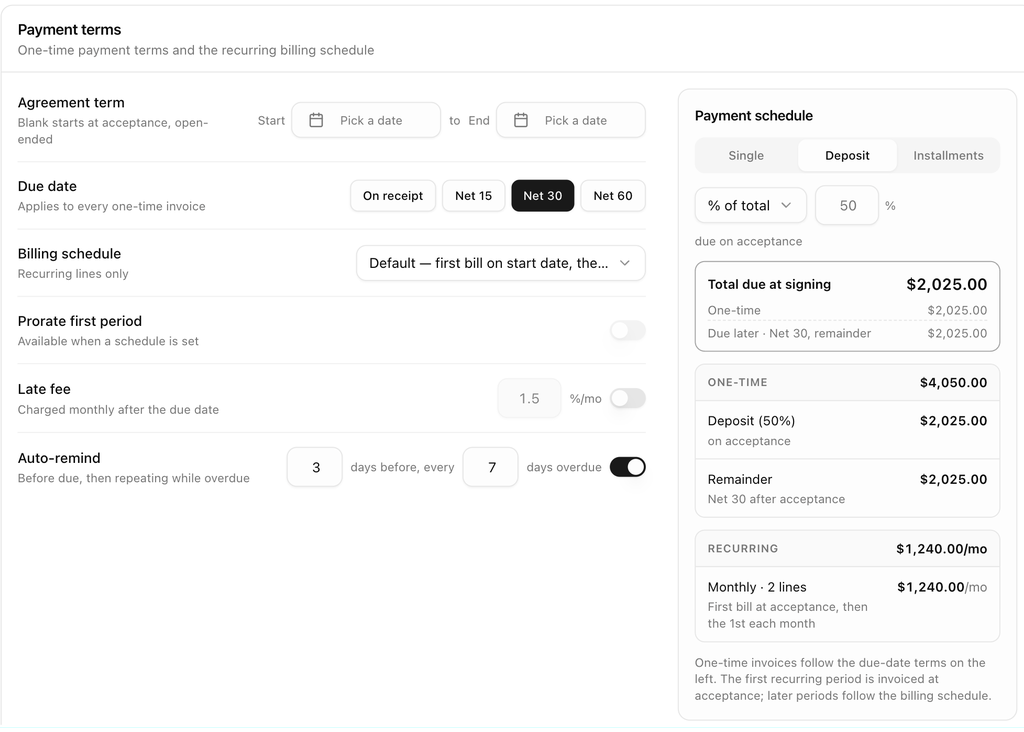Click the Due later · Net 30, remainder line
This screenshot has width=1024, height=732.
pyautogui.click(x=847, y=333)
